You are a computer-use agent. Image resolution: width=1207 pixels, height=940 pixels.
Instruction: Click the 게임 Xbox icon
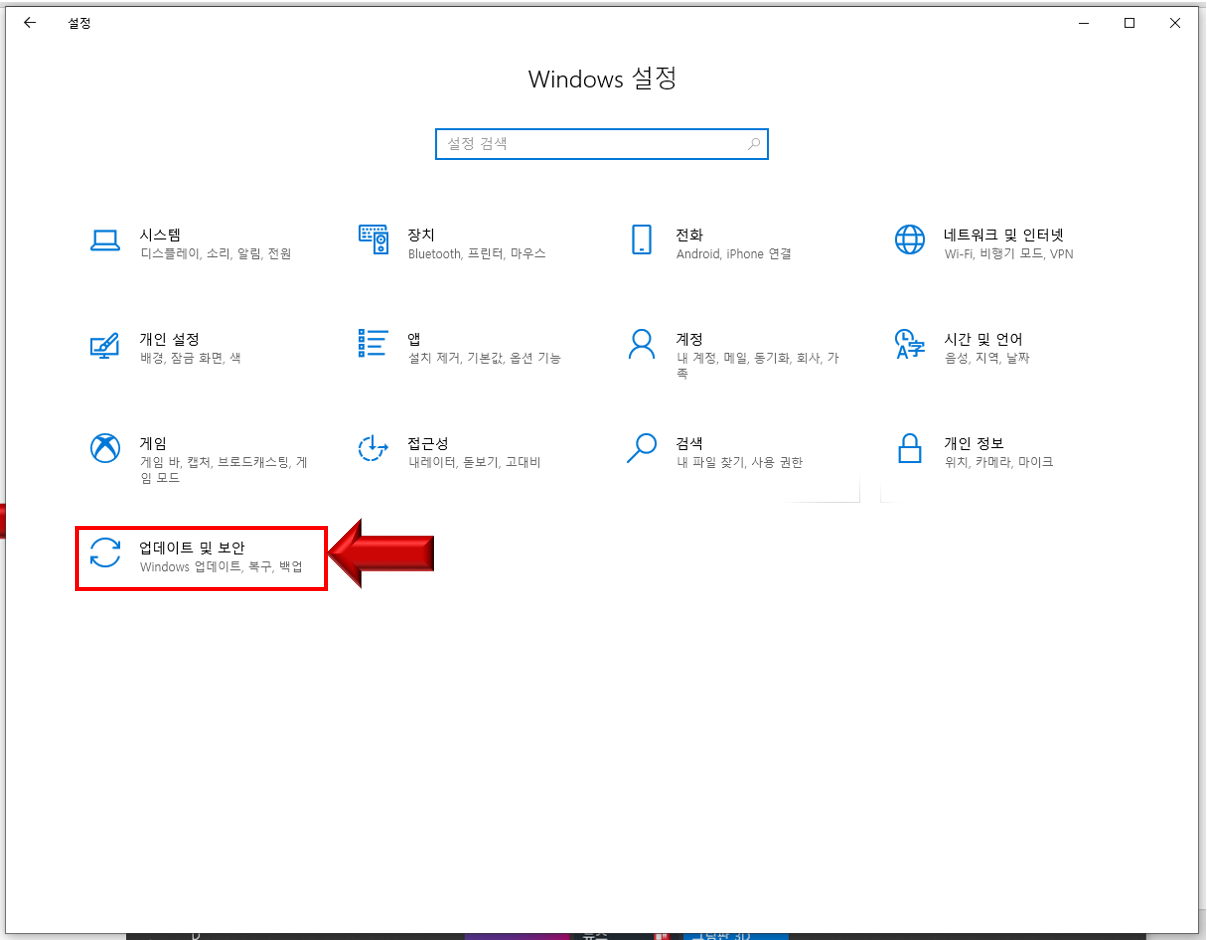click(x=105, y=448)
